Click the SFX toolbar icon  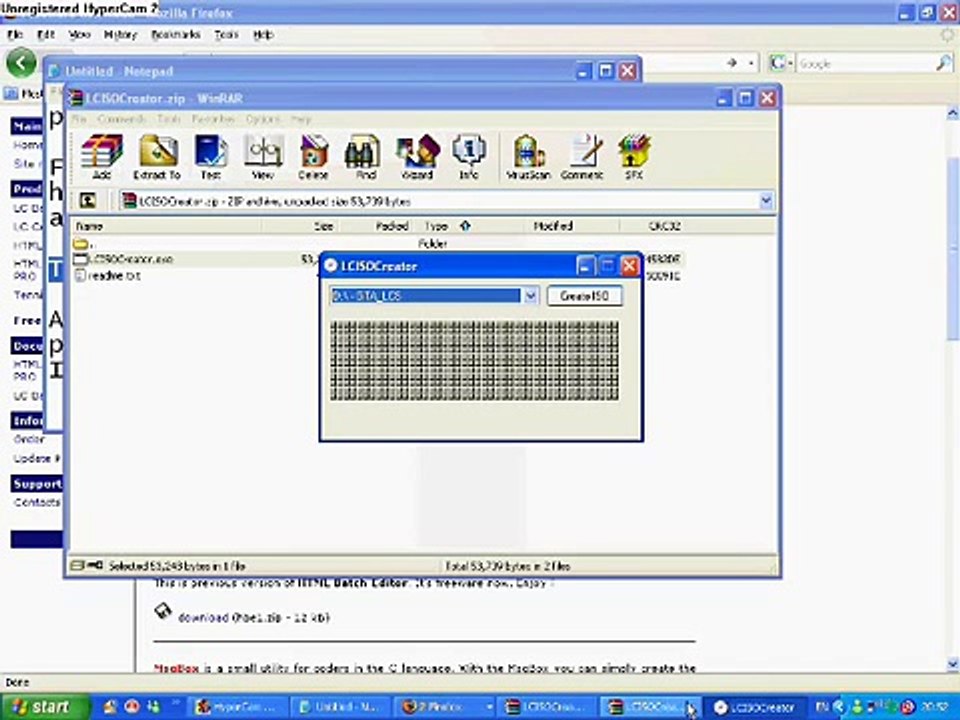[x=634, y=157]
